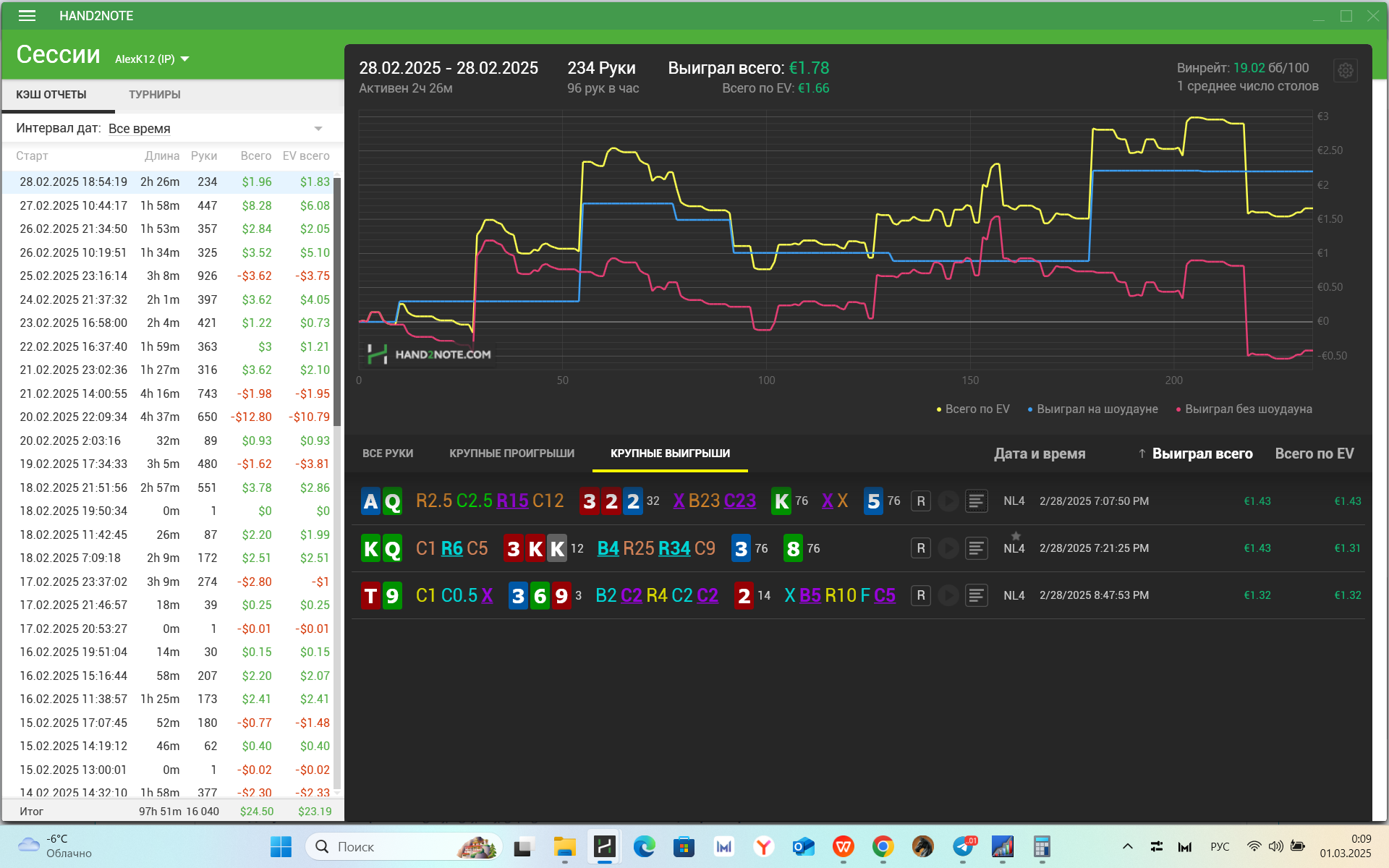Select the КРУПНЫЕ ВЫИГРЫШИ tab
The image size is (1389, 868).
click(x=670, y=454)
